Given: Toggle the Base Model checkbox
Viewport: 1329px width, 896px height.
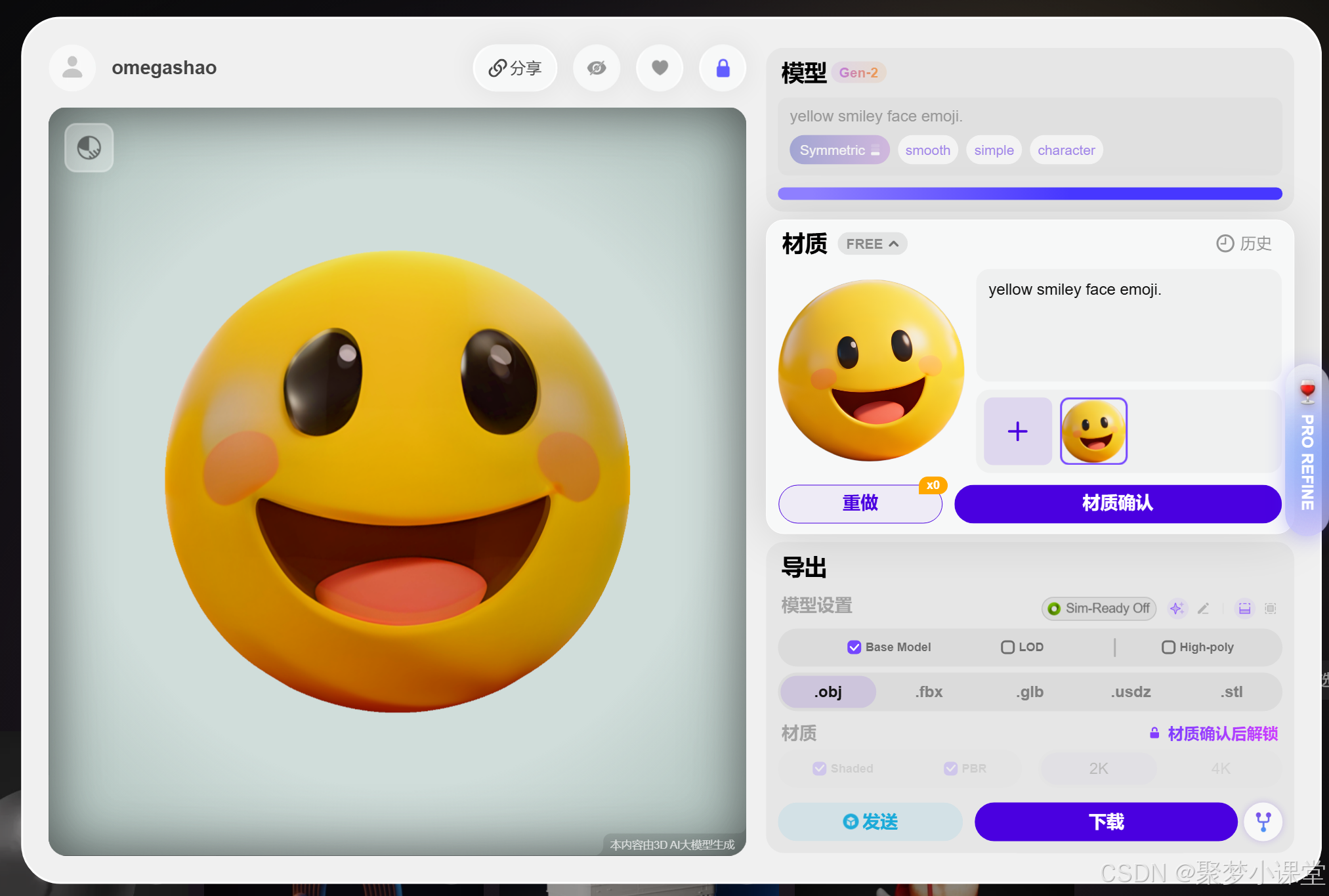Looking at the screenshot, I should point(854,647).
